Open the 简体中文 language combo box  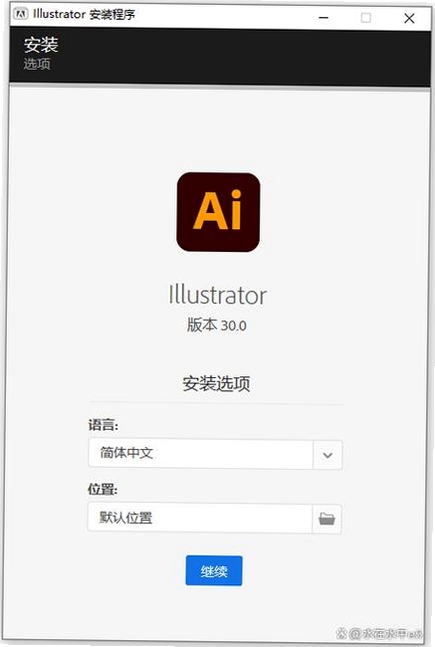click(215, 454)
